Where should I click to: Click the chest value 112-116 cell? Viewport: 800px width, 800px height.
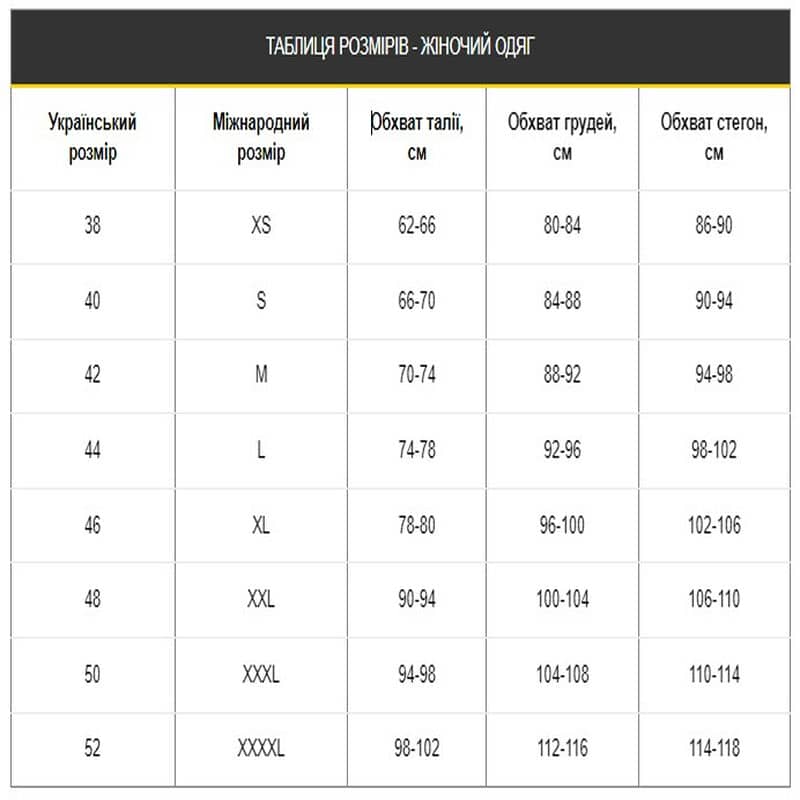coord(562,748)
